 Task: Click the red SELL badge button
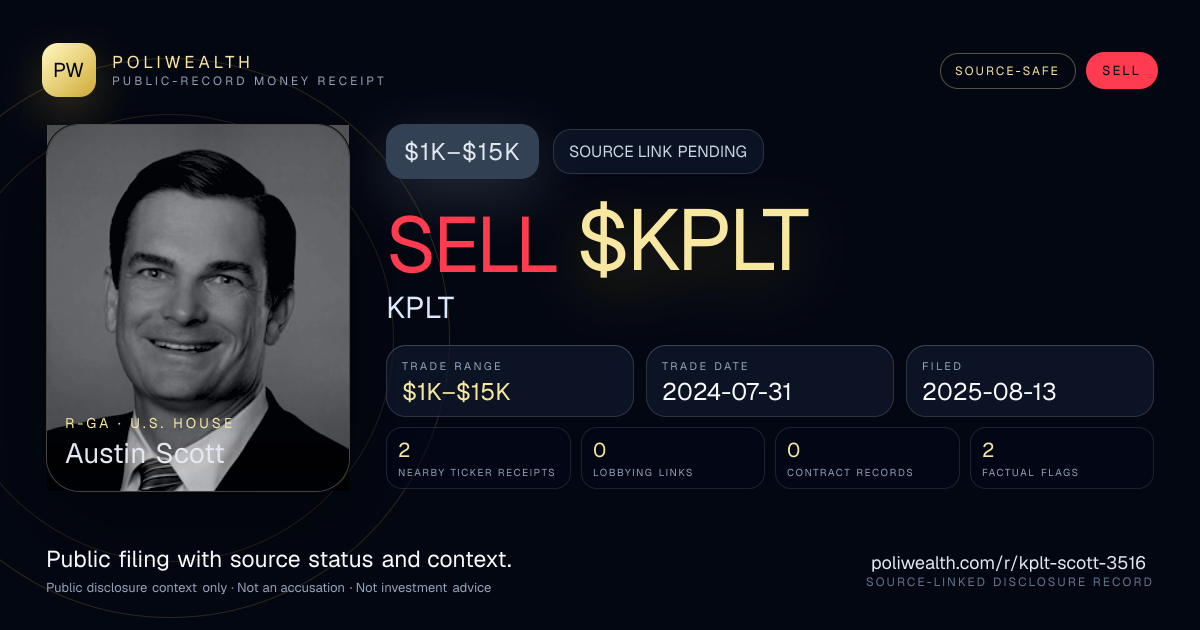[x=1121, y=71]
